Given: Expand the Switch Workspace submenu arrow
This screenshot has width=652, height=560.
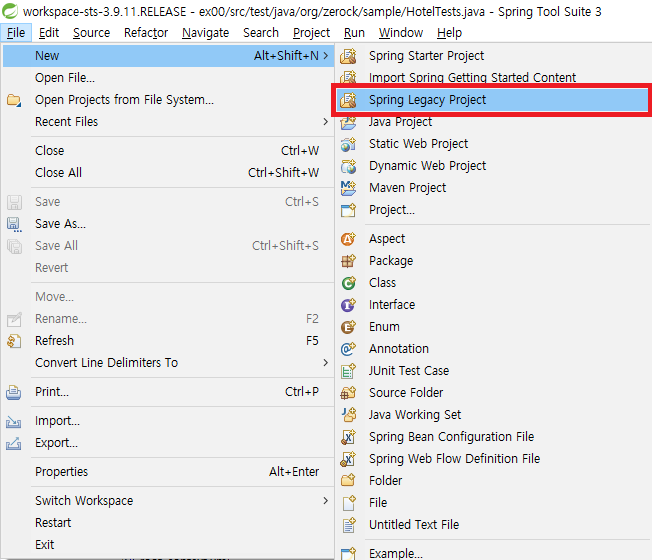Looking at the screenshot, I should [326, 501].
